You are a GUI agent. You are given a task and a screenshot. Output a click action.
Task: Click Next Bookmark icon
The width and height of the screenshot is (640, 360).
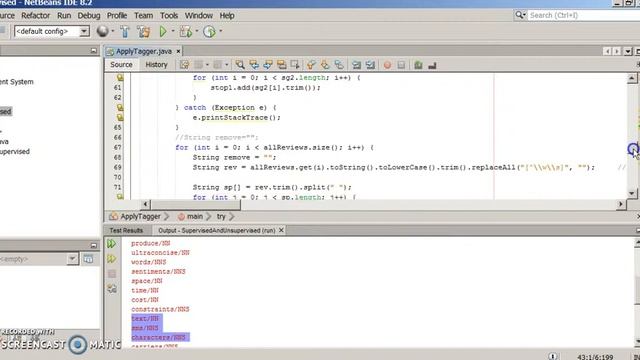point(325,65)
